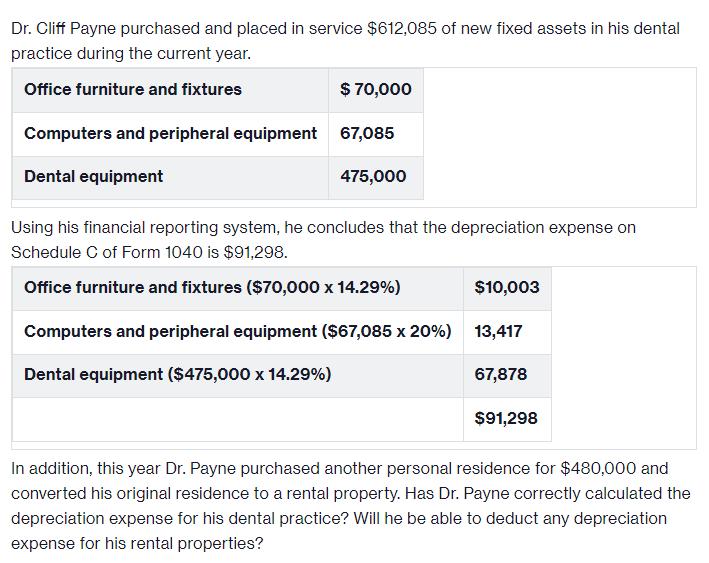Image resolution: width=709 pixels, height=563 pixels.
Task: Click the furniture depreciation row with 14.29%
Action: (x=212, y=288)
